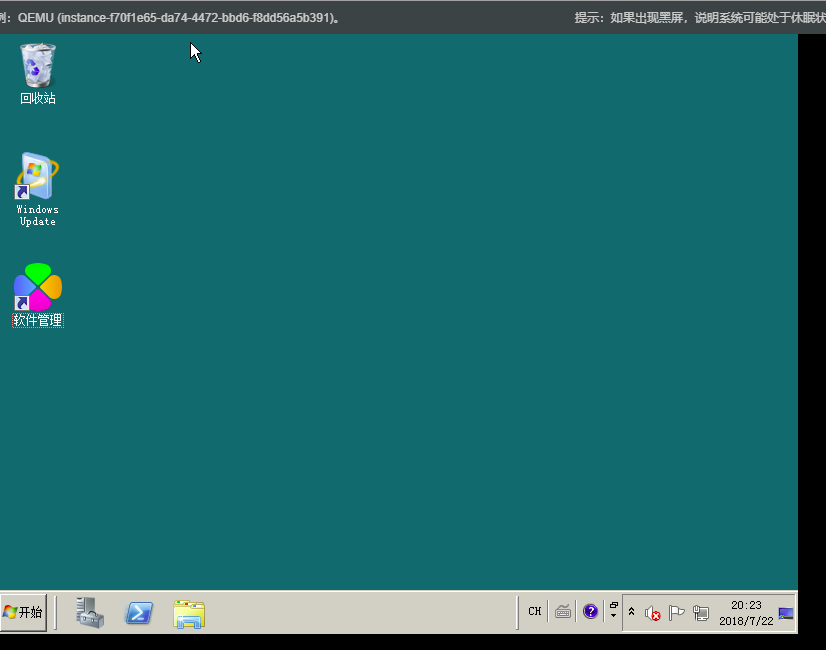
Task: Open the 软件管理 desktop shortcut
Action: pos(38,290)
